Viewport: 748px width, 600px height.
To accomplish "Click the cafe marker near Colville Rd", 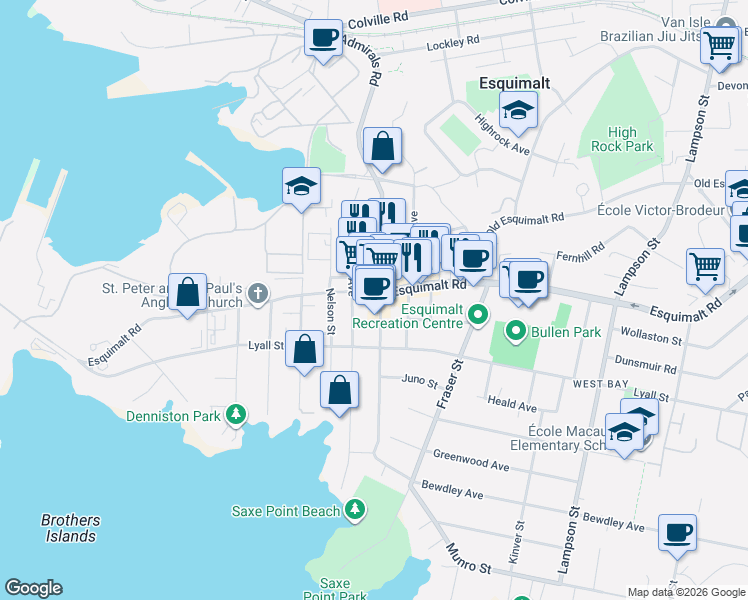I will 323,41.
